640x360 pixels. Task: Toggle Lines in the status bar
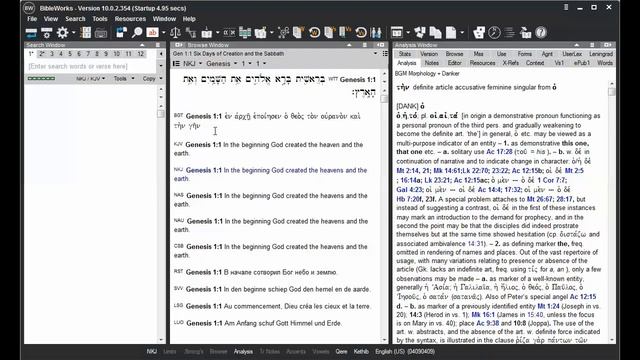coord(170,351)
